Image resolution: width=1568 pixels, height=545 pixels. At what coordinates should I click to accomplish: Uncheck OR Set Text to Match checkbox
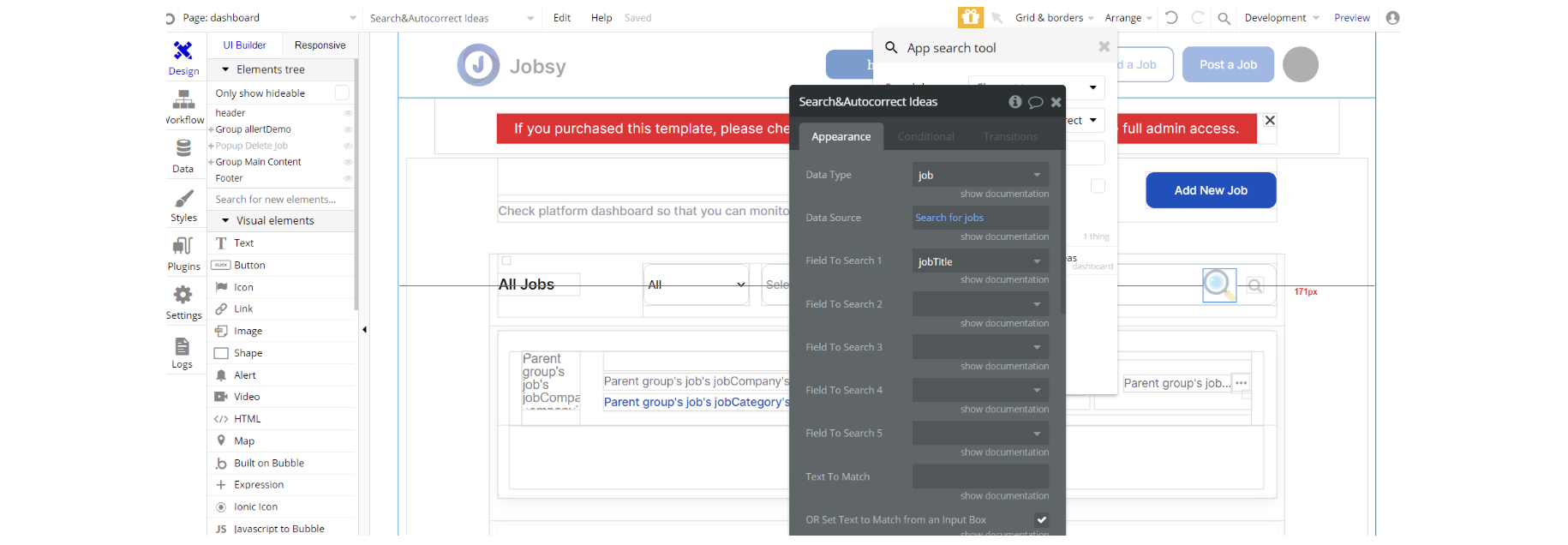(1041, 519)
